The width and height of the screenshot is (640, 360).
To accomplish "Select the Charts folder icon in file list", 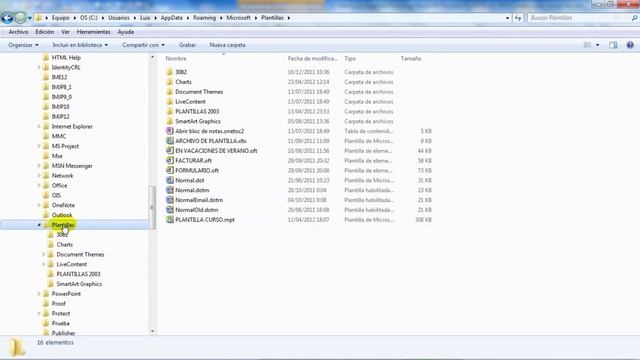I will click(170, 82).
